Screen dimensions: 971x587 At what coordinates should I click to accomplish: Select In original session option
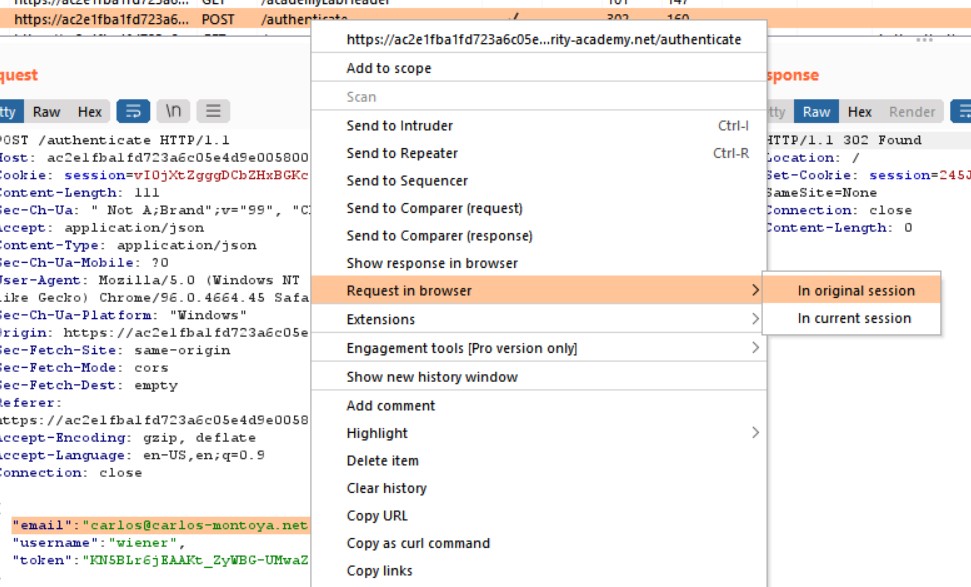coord(855,291)
